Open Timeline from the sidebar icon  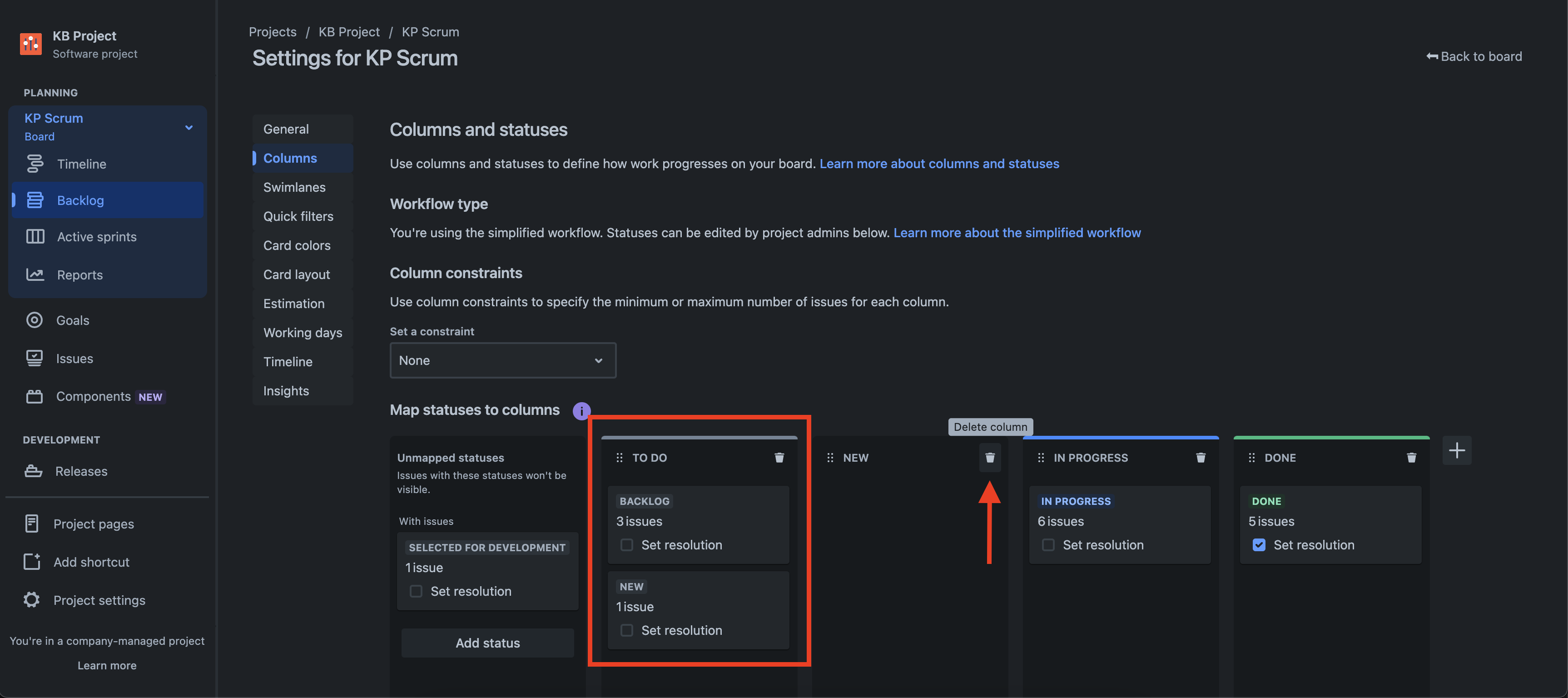pyautogui.click(x=35, y=164)
